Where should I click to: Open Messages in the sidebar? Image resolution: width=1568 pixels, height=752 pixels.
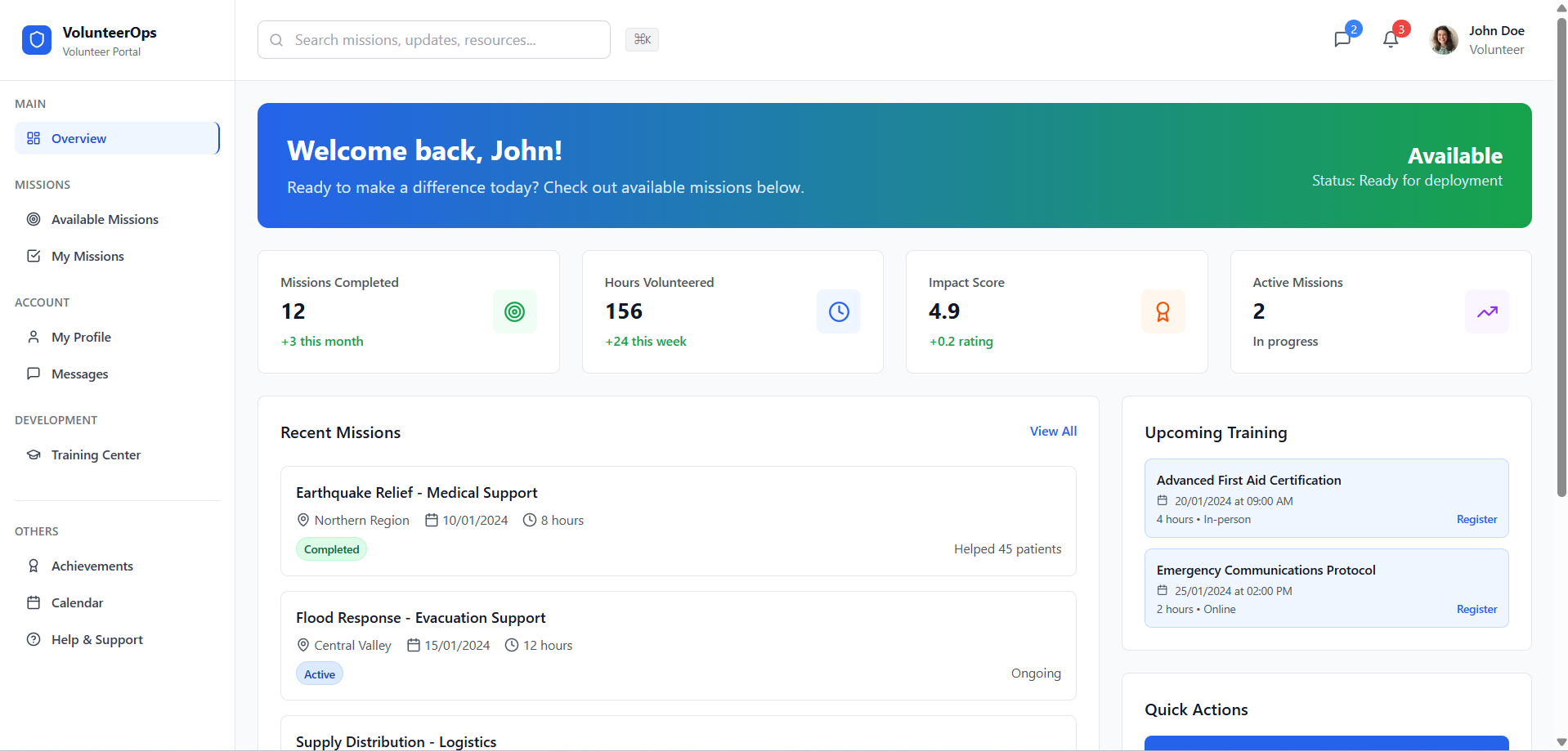pyautogui.click(x=117, y=374)
